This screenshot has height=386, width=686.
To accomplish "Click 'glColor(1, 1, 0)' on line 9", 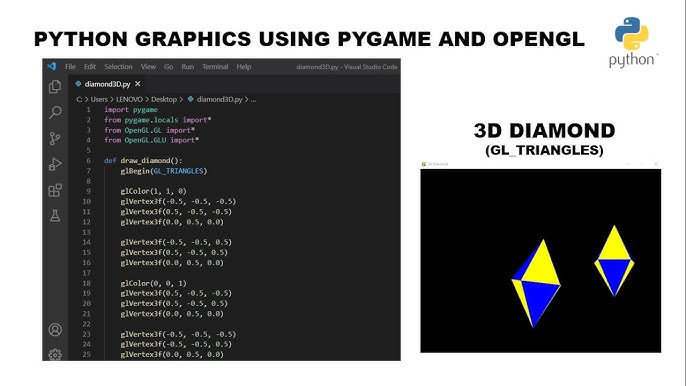I will (154, 191).
